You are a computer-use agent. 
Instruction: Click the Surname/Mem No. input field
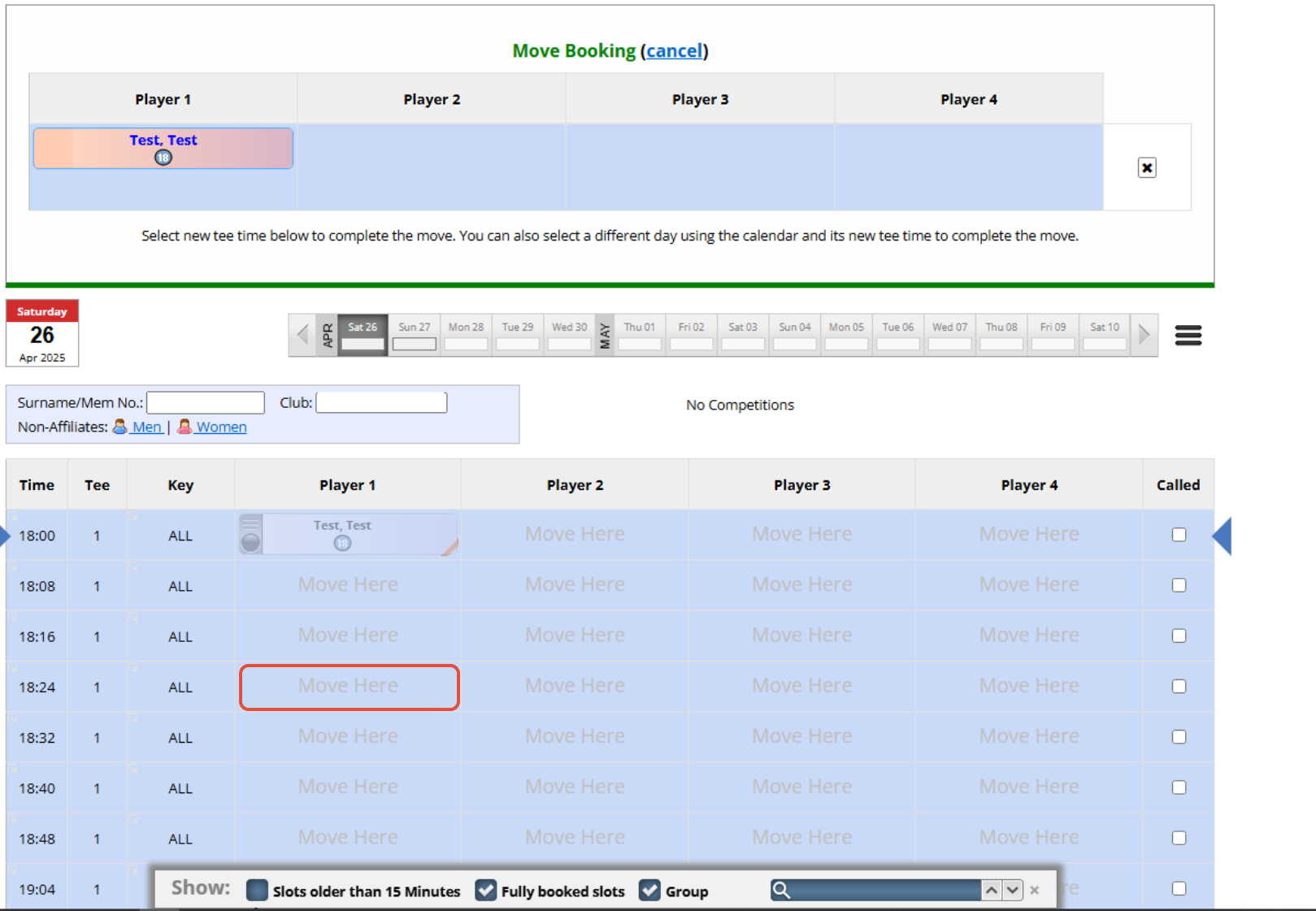pos(206,402)
